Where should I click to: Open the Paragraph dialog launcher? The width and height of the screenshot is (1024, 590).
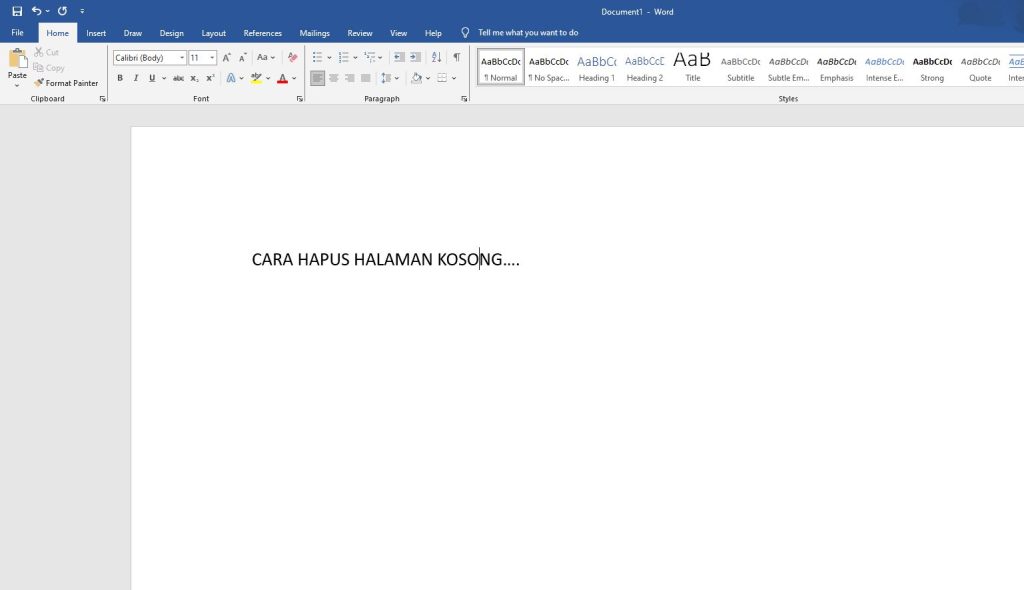click(464, 99)
